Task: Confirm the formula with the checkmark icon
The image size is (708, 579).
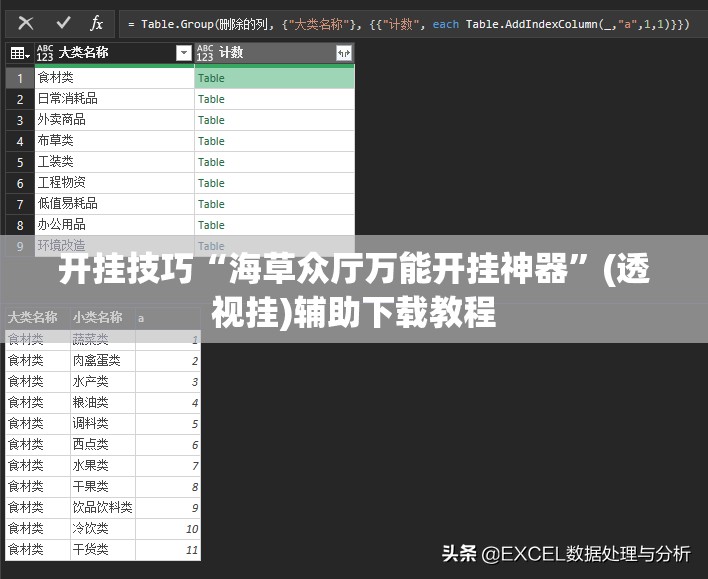Action: coord(63,23)
